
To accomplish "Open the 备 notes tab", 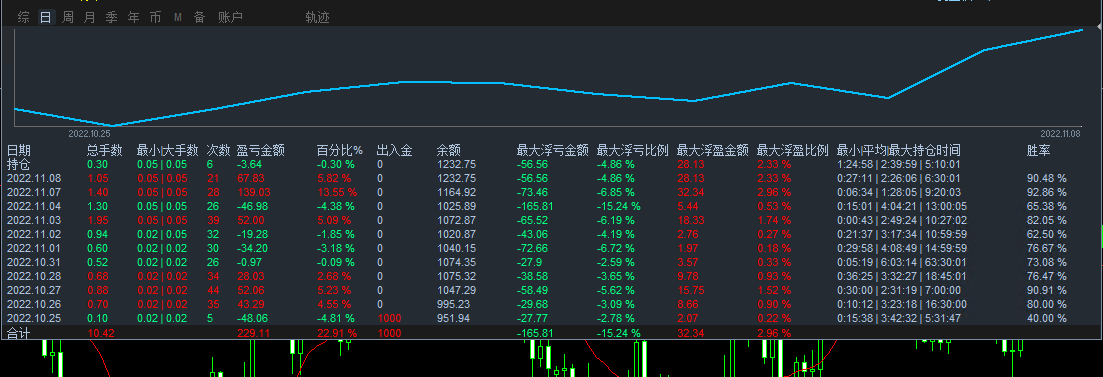I will coord(199,18).
